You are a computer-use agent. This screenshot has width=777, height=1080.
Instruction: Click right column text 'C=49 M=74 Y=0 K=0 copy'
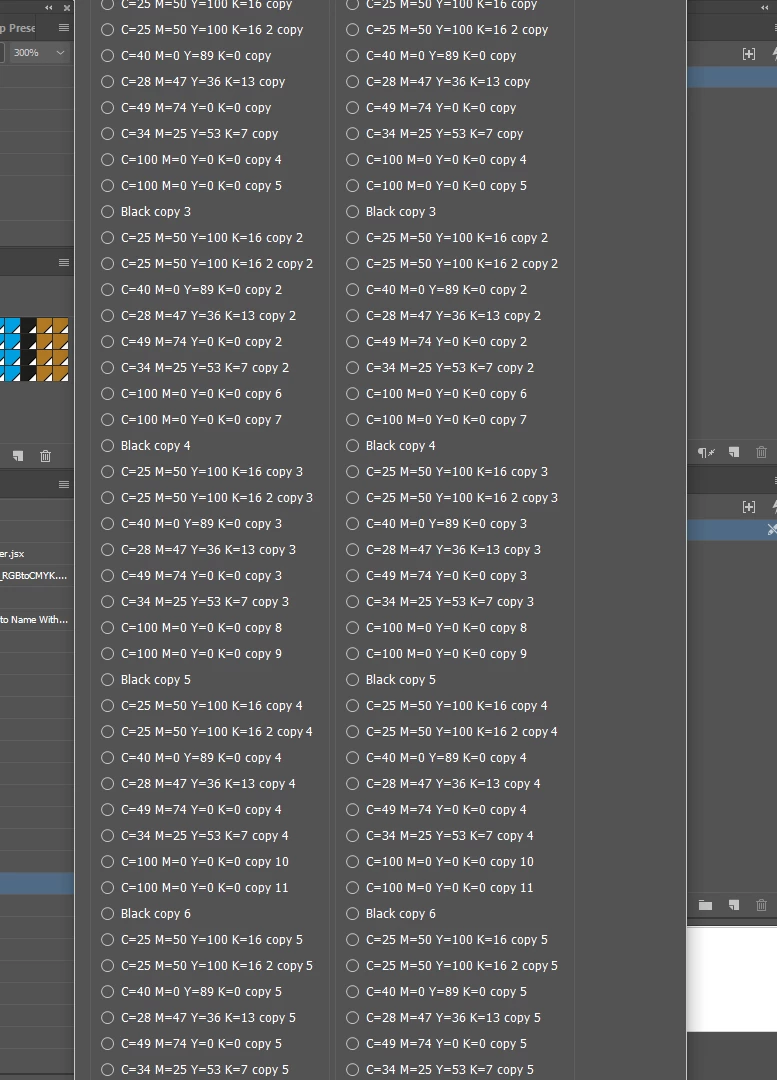(441, 108)
